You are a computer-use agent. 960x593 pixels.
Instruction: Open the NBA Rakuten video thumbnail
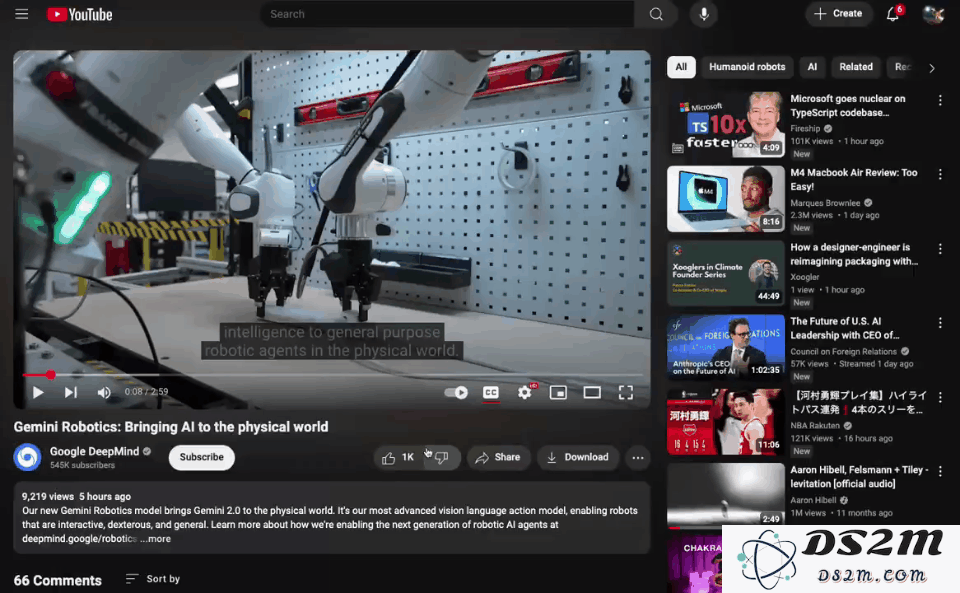(x=726, y=422)
